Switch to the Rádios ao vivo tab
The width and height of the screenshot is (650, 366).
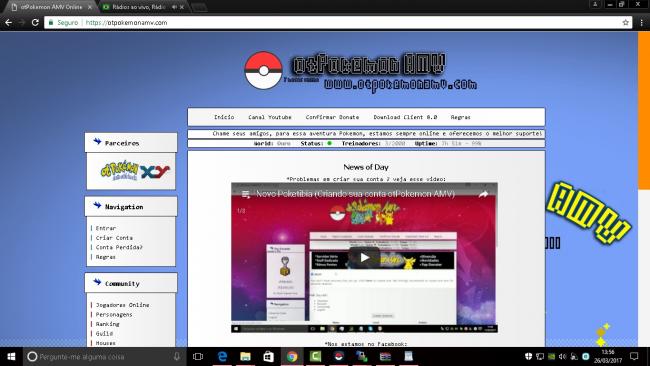[139, 7]
